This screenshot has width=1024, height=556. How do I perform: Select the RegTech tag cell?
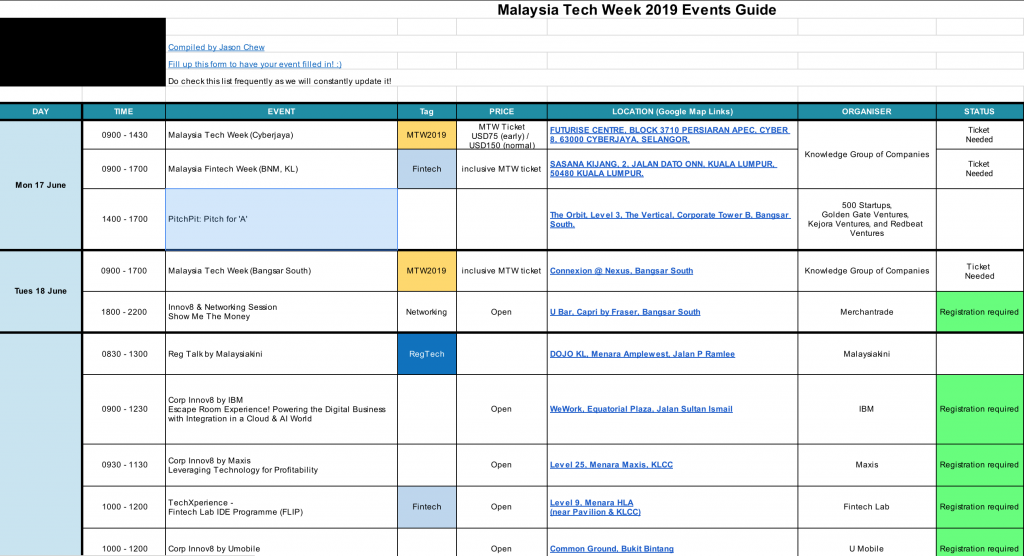(426, 354)
